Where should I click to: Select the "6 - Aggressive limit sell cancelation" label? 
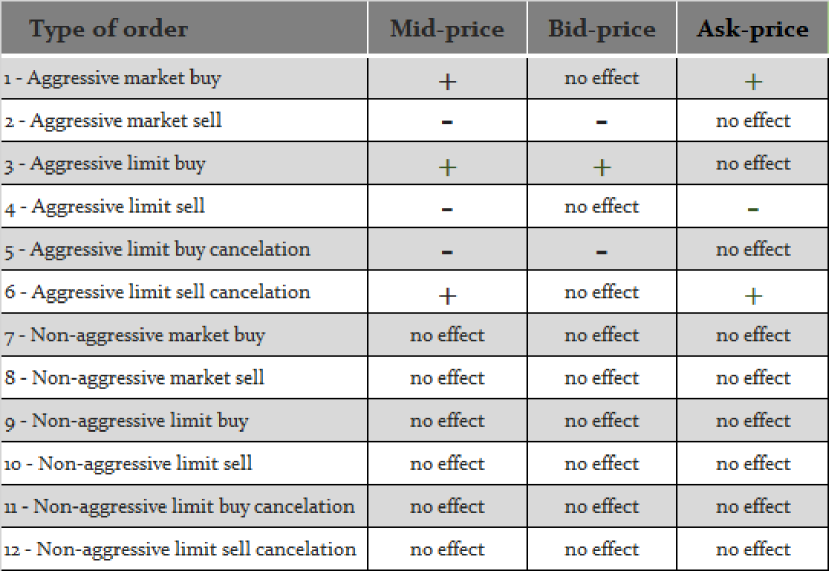156,292
